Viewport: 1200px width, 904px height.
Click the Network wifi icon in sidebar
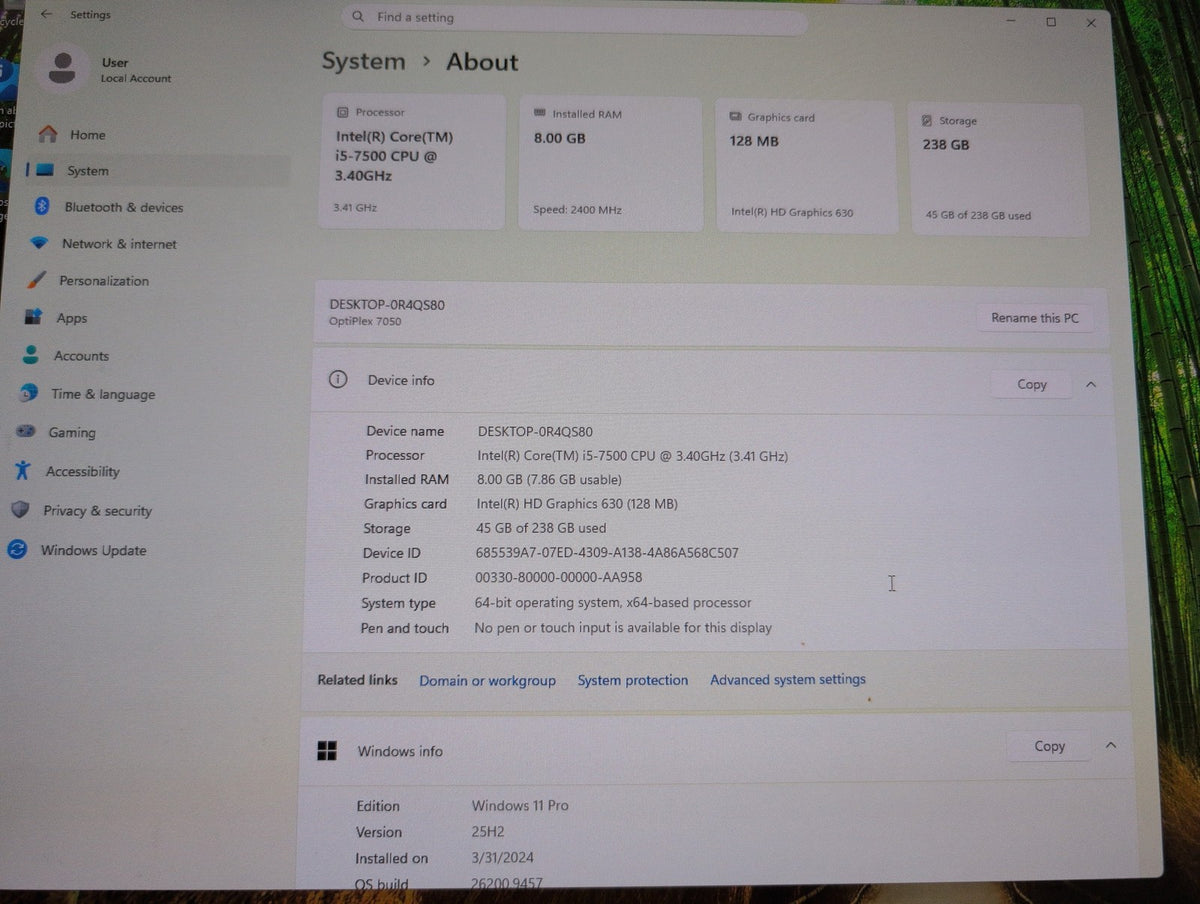pyautogui.click(x=39, y=243)
